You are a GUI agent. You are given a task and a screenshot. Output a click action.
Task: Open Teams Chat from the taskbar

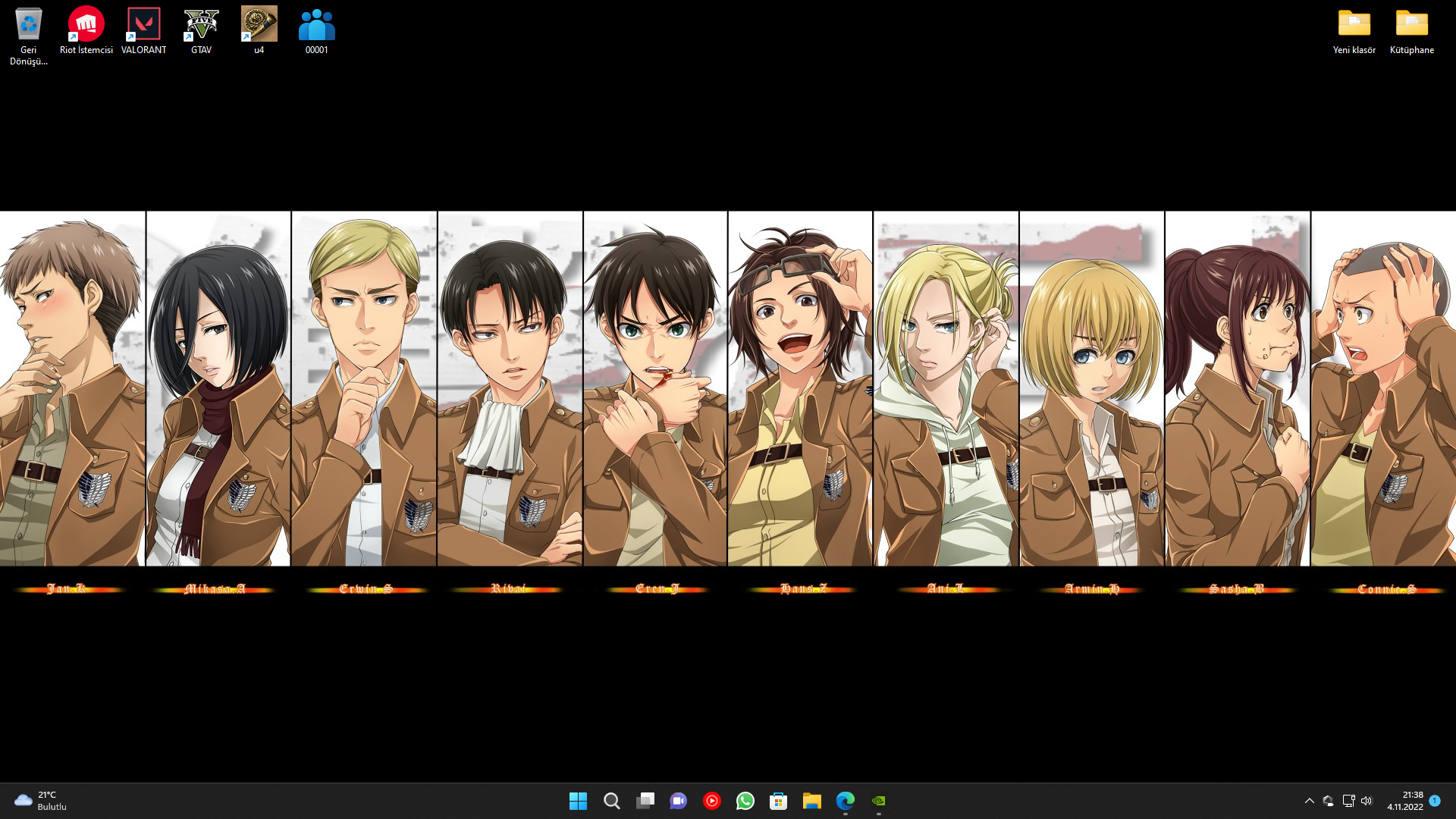tap(679, 801)
